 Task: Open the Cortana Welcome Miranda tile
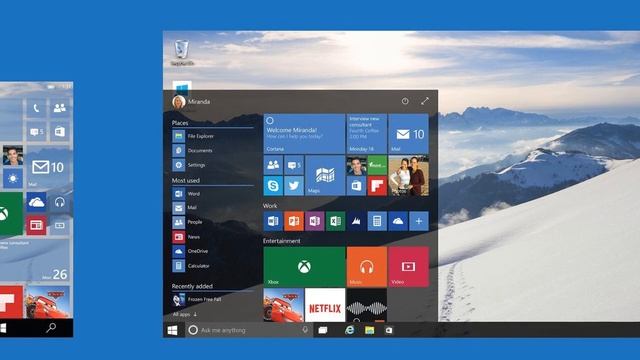pos(304,133)
